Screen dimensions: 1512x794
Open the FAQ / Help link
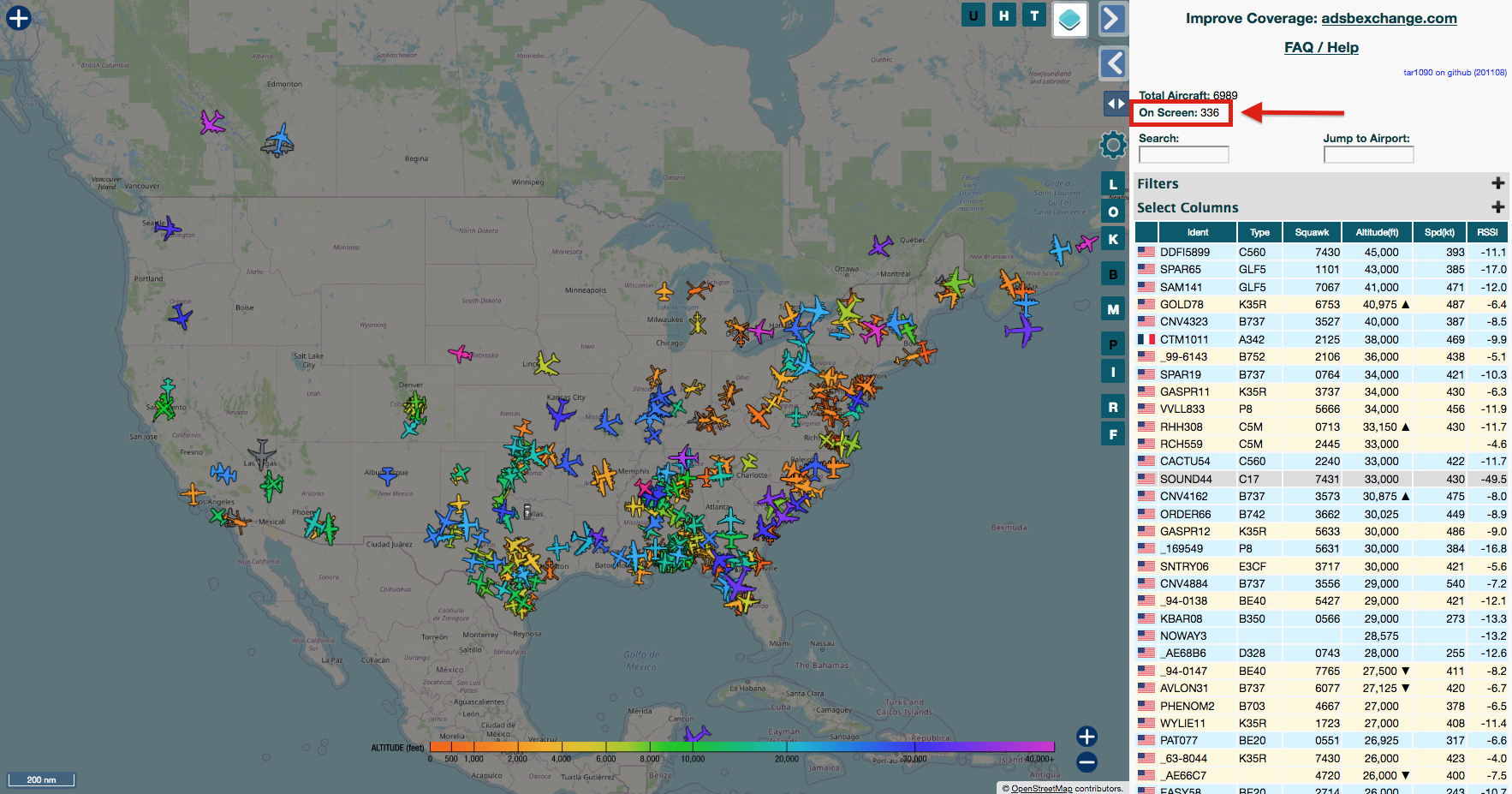click(x=1321, y=47)
